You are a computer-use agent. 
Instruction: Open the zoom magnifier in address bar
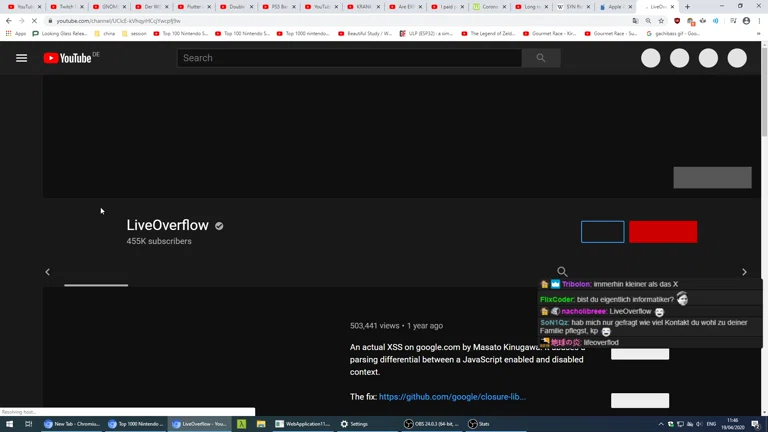[648, 21]
